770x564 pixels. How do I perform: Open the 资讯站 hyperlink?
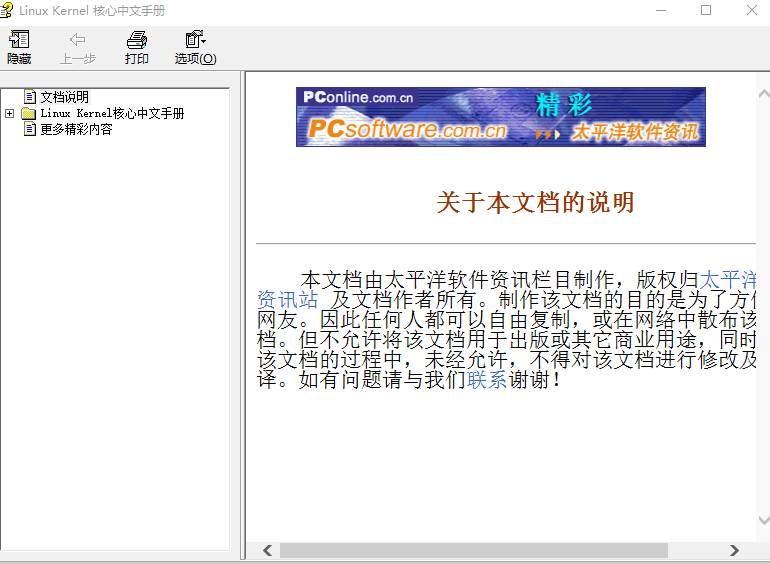tap(288, 299)
